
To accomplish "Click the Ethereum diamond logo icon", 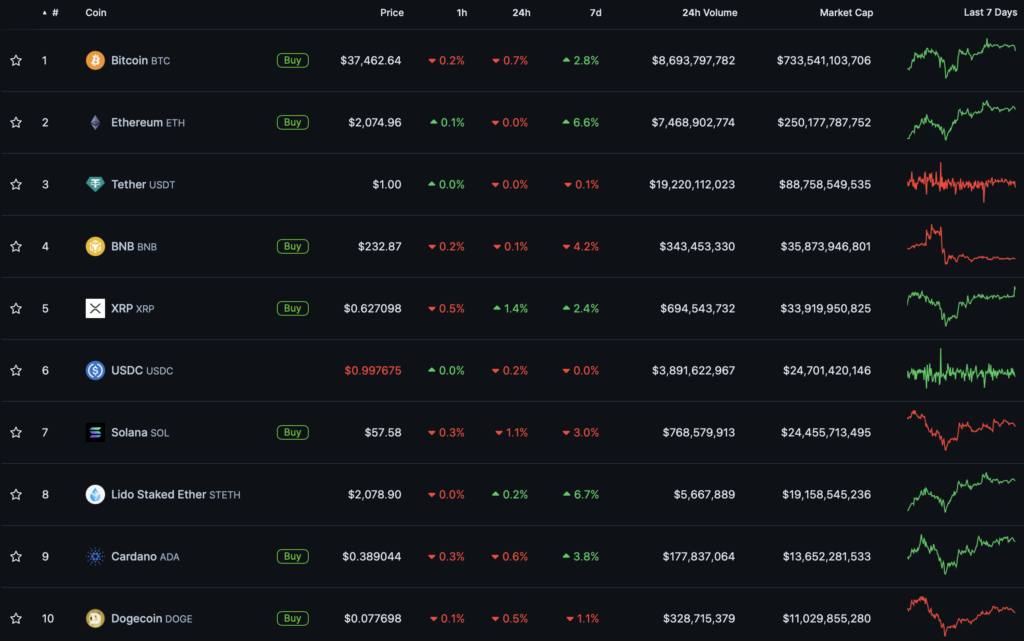I will 95,122.
